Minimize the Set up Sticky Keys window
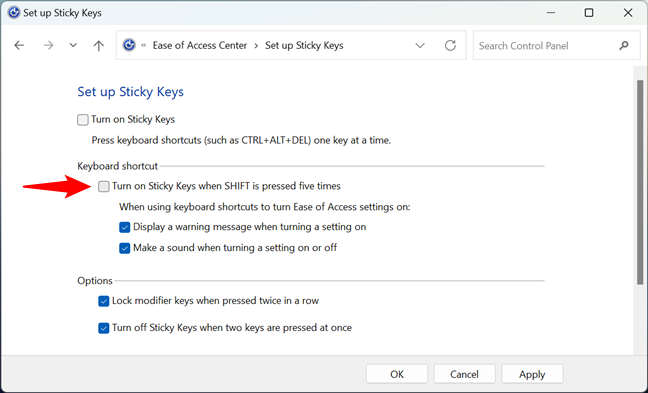The height and width of the screenshot is (393, 648). (551, 13)
